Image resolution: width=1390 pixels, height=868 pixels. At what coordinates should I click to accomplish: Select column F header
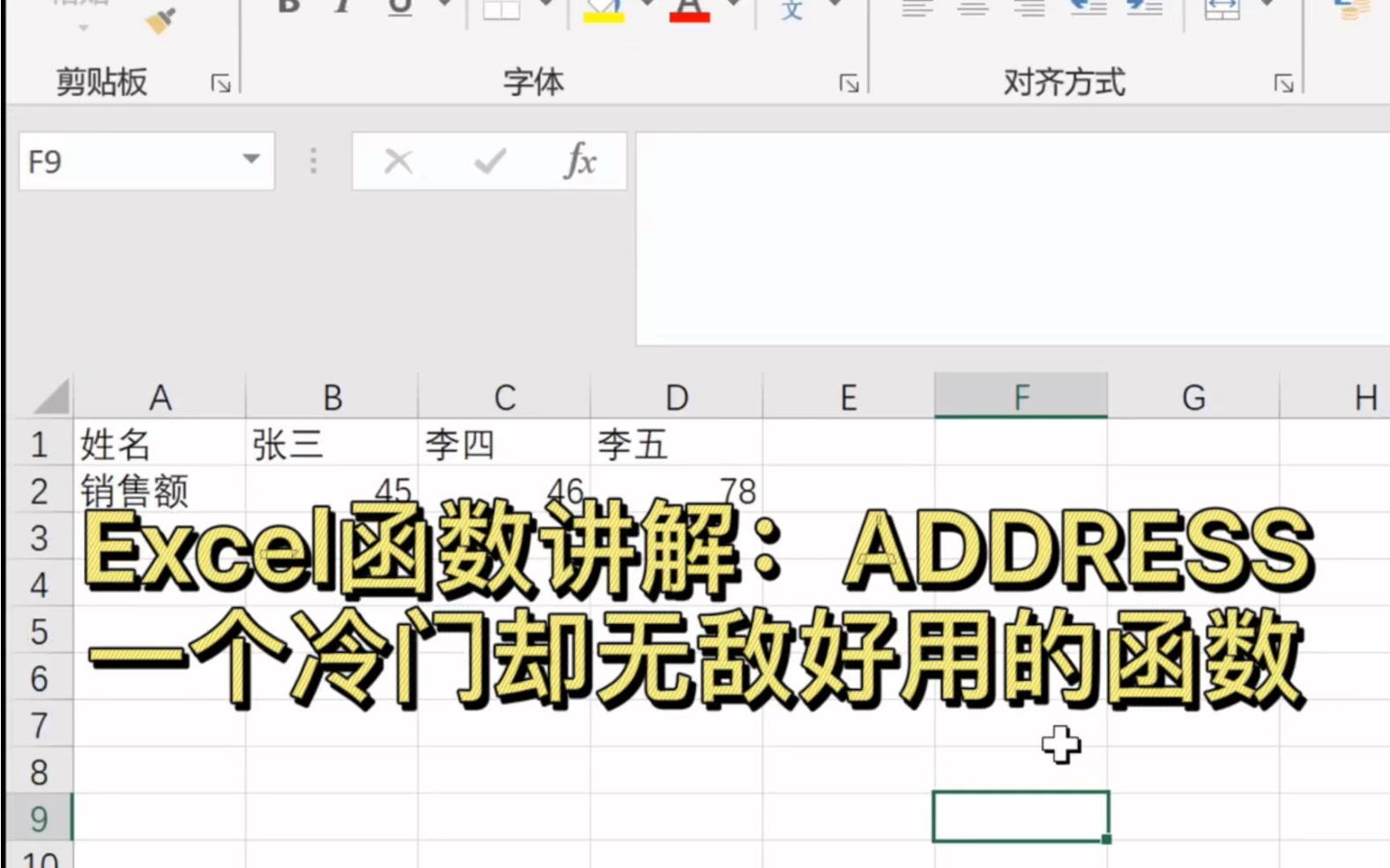[x=1021, y=397]
